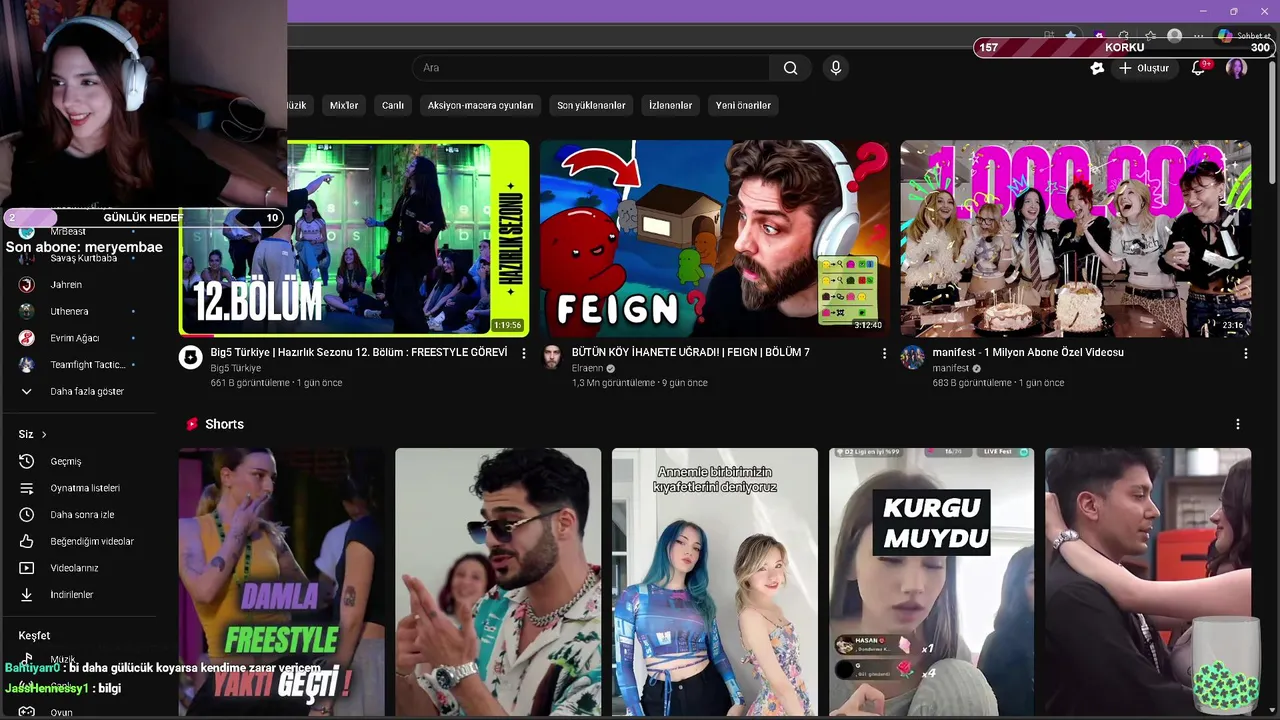
Task: Open options menu for manifest video
Action: pyautogui.click(x=1245, y=353)
